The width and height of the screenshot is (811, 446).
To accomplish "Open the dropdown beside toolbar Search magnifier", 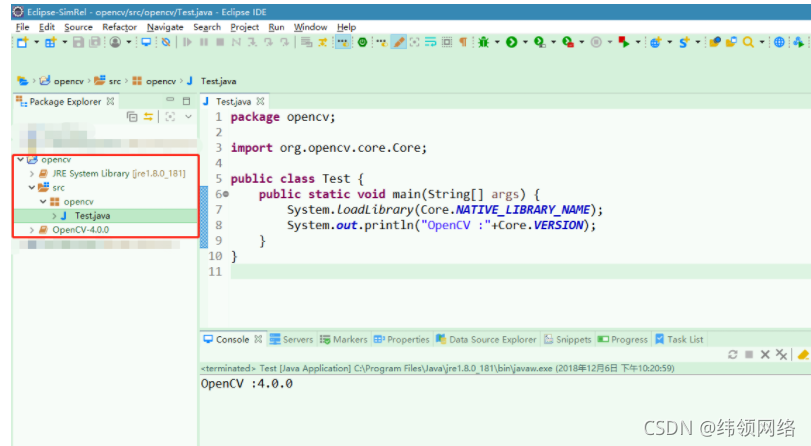I will click(x=761, y=42).
